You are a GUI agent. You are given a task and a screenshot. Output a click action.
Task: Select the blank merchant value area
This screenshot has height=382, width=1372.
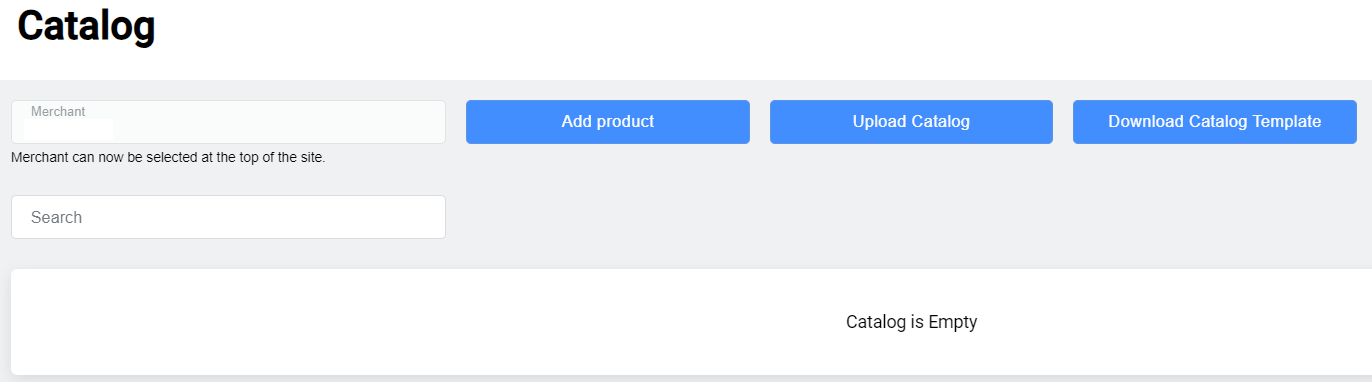point(68,129)
